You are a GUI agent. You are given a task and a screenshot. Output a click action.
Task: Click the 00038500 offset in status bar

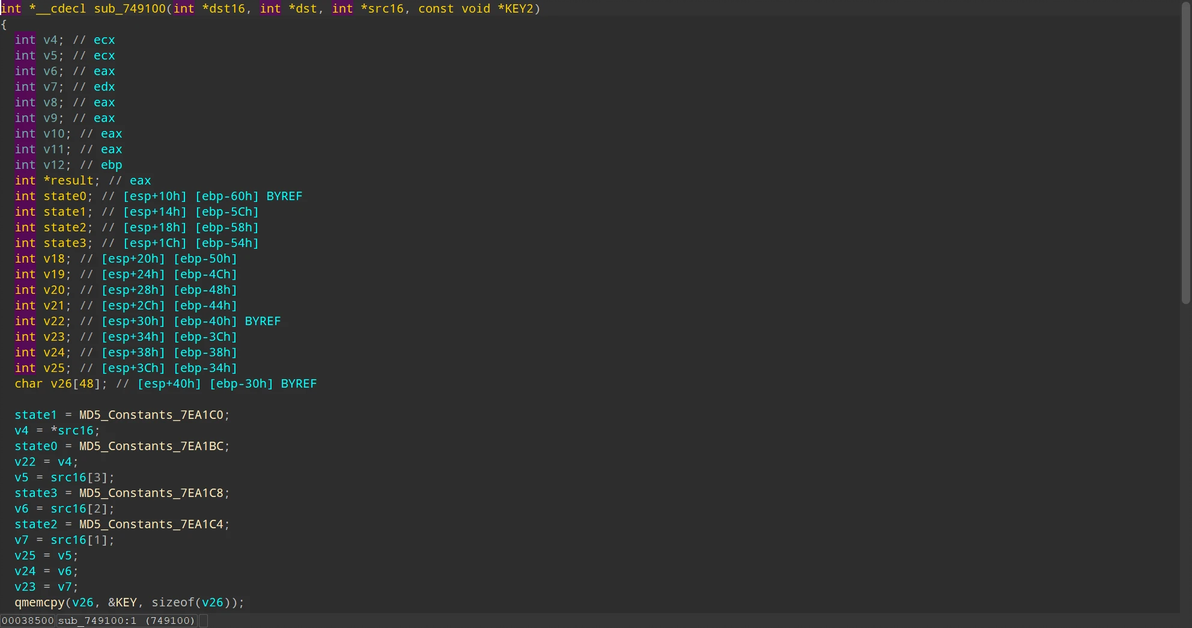click(27, 621)
